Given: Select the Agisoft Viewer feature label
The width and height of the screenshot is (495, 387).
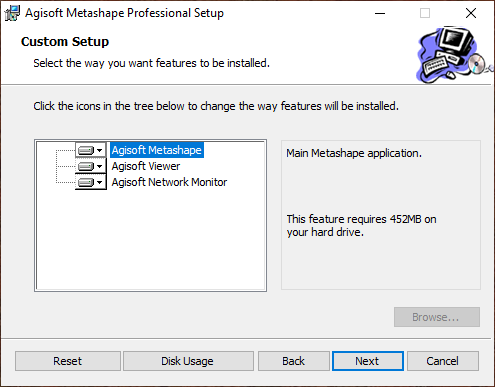Looking at the screenshot, I should tap(146, 166).
